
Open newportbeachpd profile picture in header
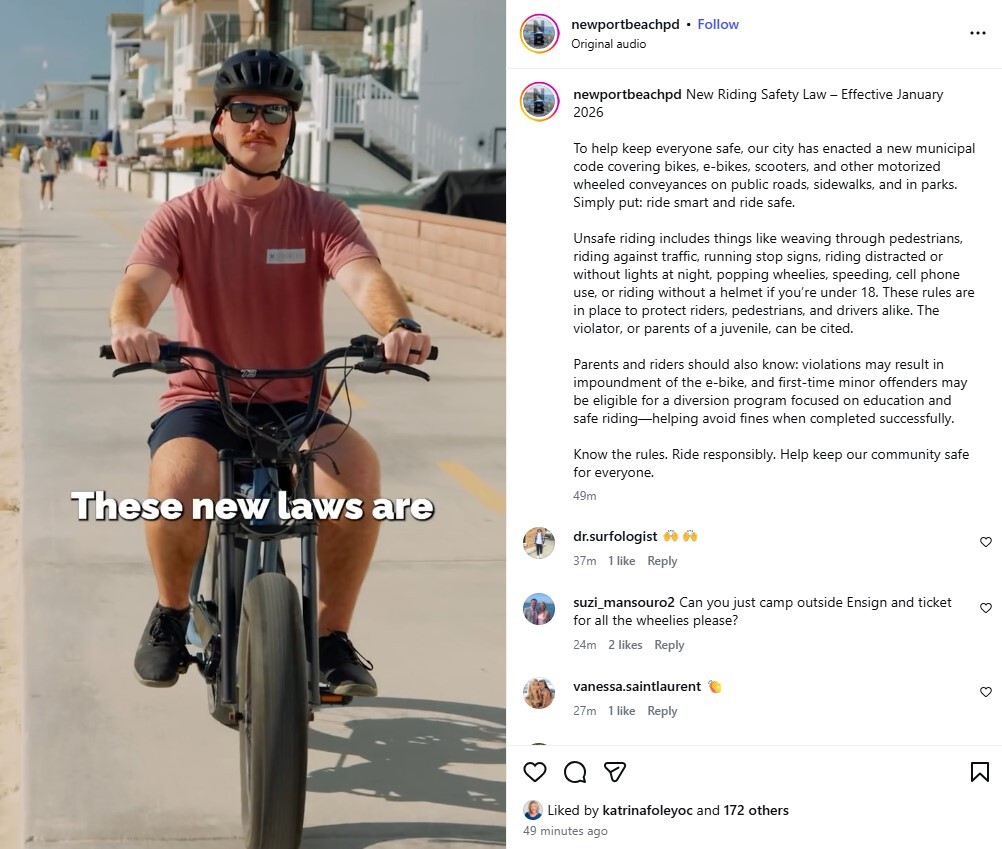tap(540, 33)
